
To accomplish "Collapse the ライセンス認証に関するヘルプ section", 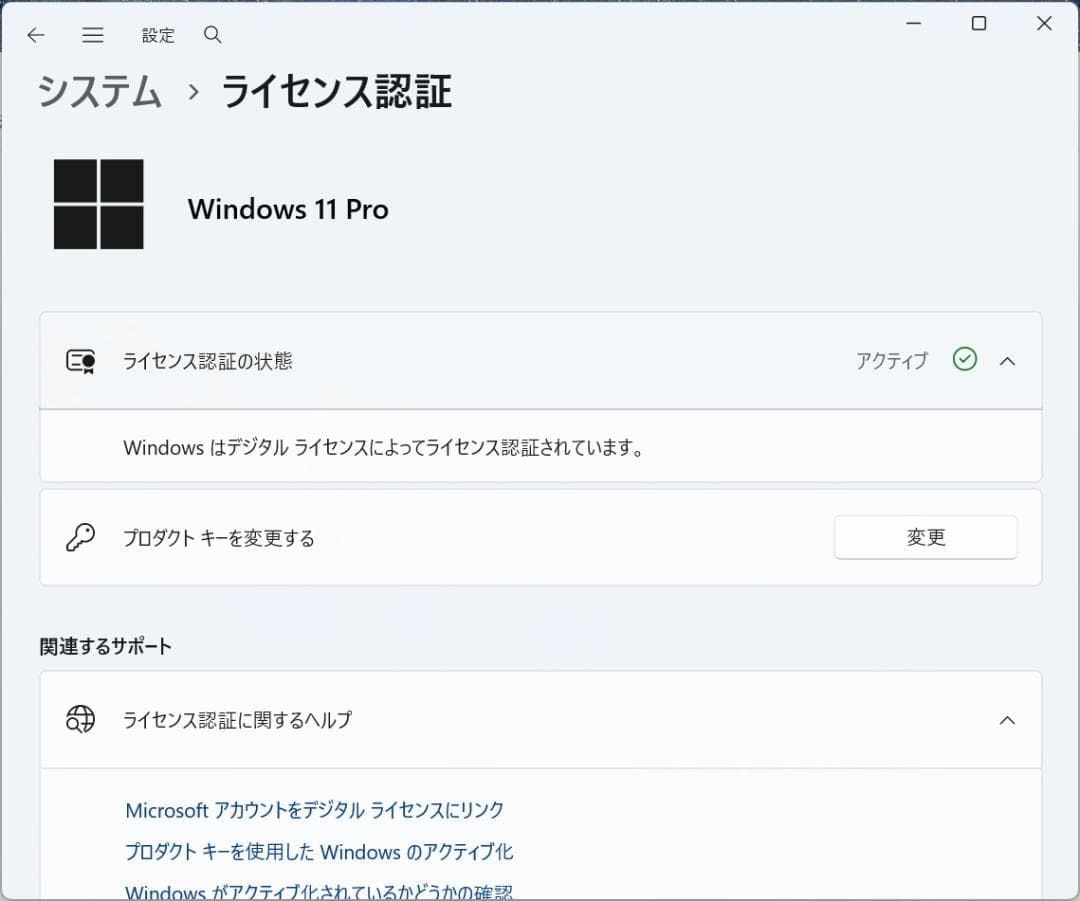I will point(1008,720).
